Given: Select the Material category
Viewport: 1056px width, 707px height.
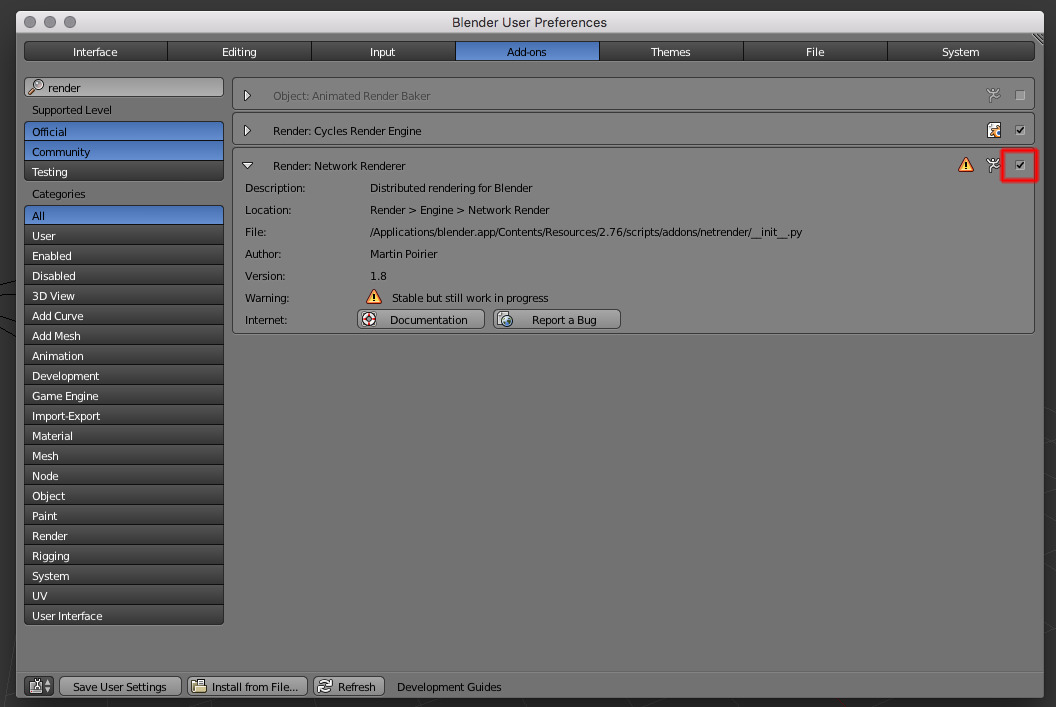Looking at the screenshot, I should coord(124,436).
